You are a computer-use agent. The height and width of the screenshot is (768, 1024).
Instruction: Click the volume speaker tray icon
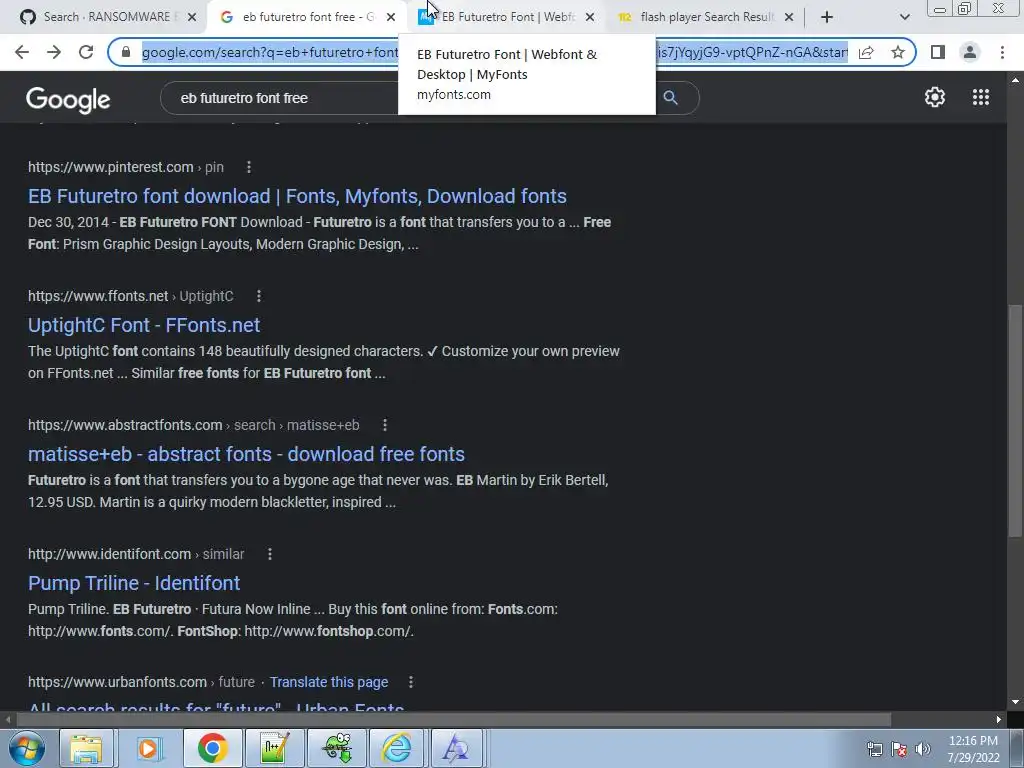coord(923,749)
